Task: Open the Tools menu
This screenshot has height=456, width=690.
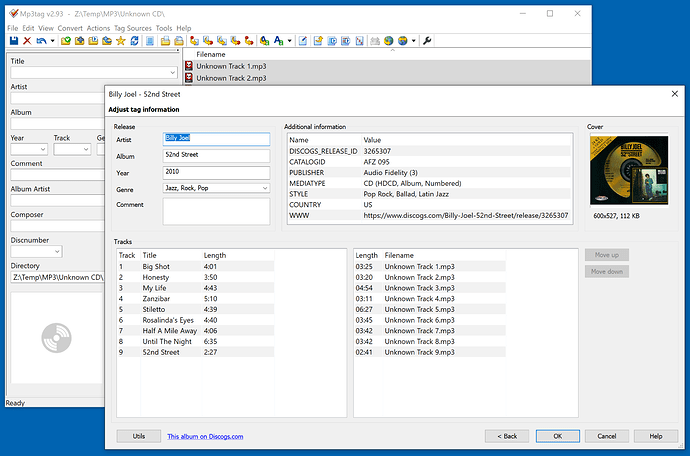Action: pos(164,28)
